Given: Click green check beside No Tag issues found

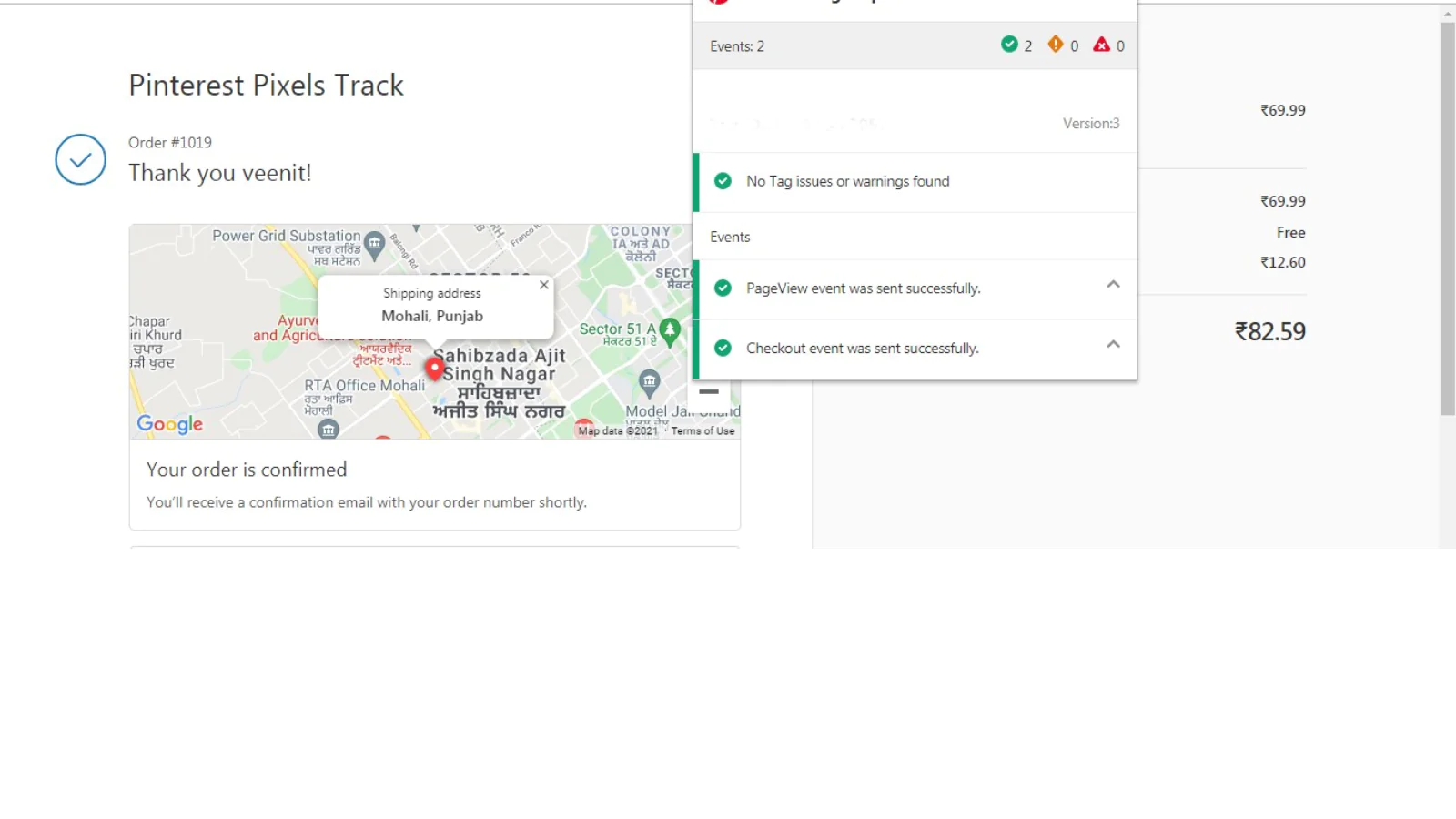Looking at the screenshot, I should coord(723,181).
